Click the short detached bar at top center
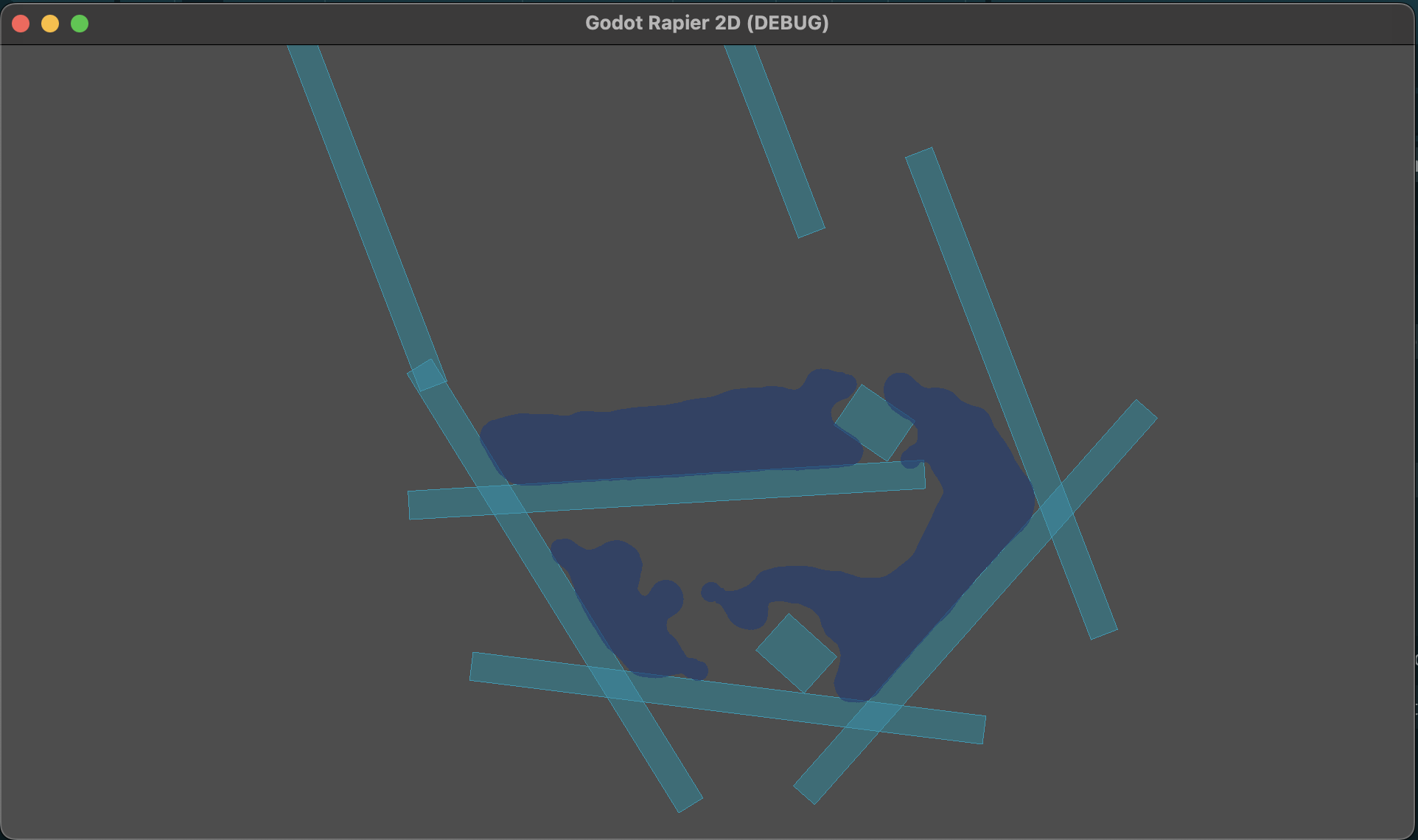The height and width of the screenshot is (840, 1418). point(775,141)
